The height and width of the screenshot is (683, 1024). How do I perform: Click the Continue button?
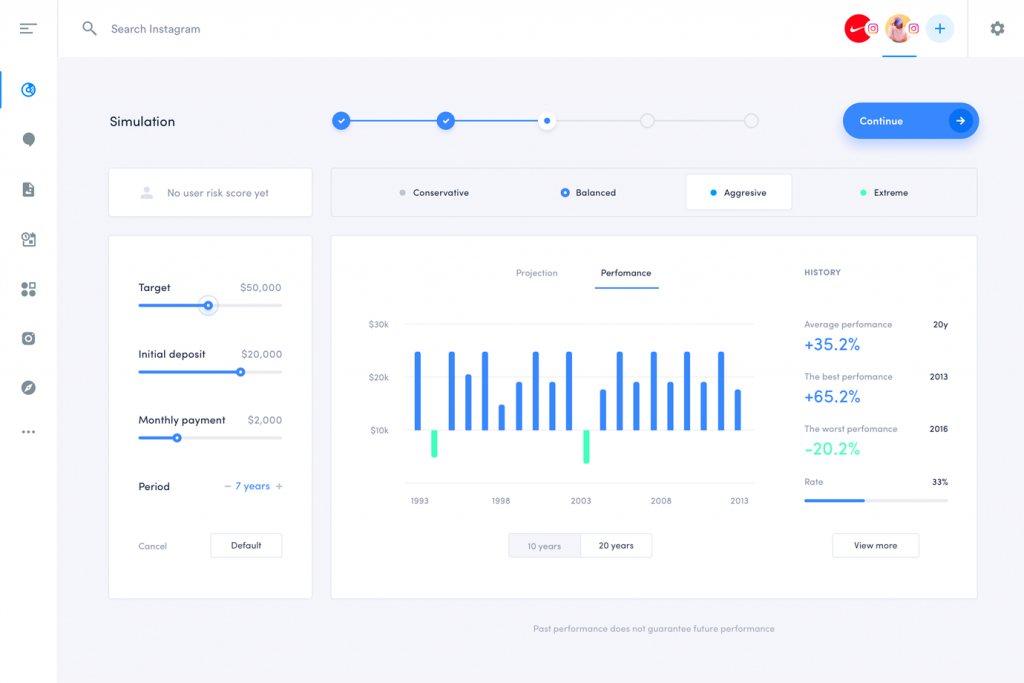(x=910, y=121)
